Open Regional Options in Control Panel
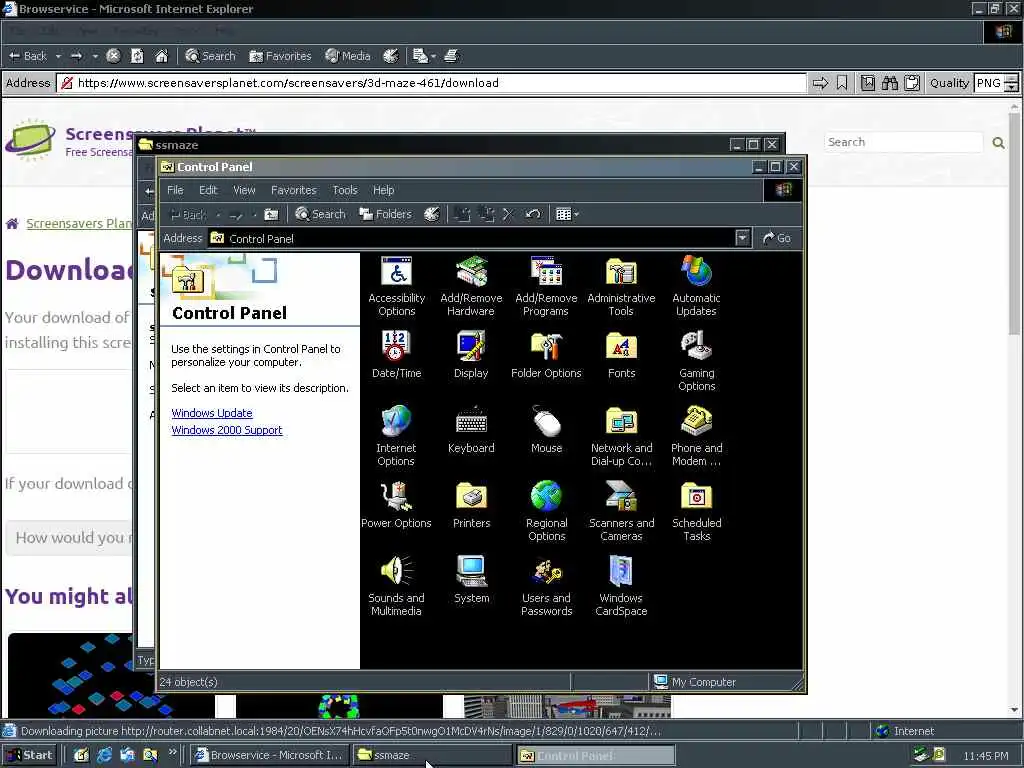This screenshot has width=1024, height=768. (546, 511)
